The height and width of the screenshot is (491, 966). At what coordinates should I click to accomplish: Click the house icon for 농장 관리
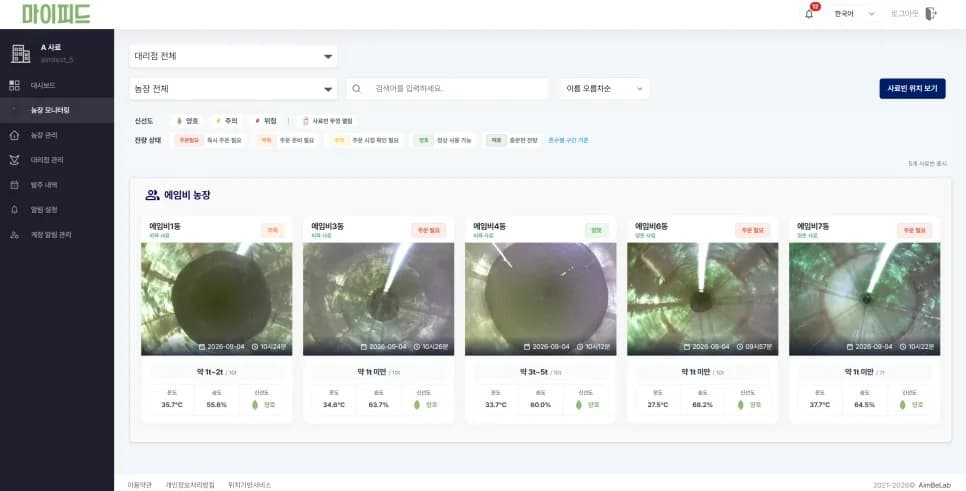[14, 135]
